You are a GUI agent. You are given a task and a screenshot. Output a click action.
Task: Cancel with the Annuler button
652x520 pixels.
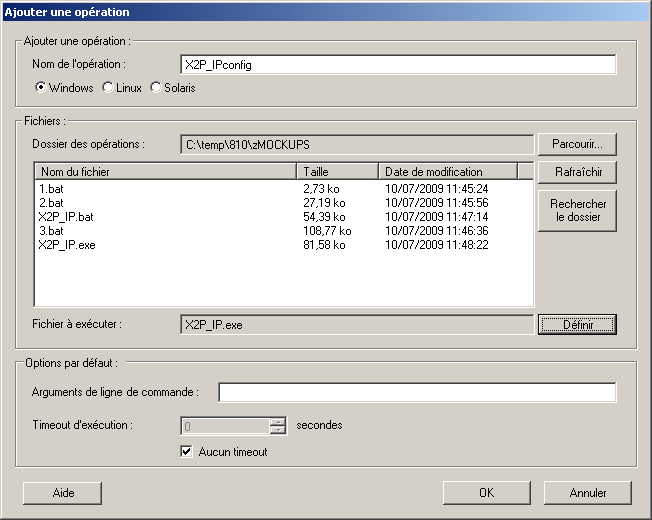pos(588,493)
